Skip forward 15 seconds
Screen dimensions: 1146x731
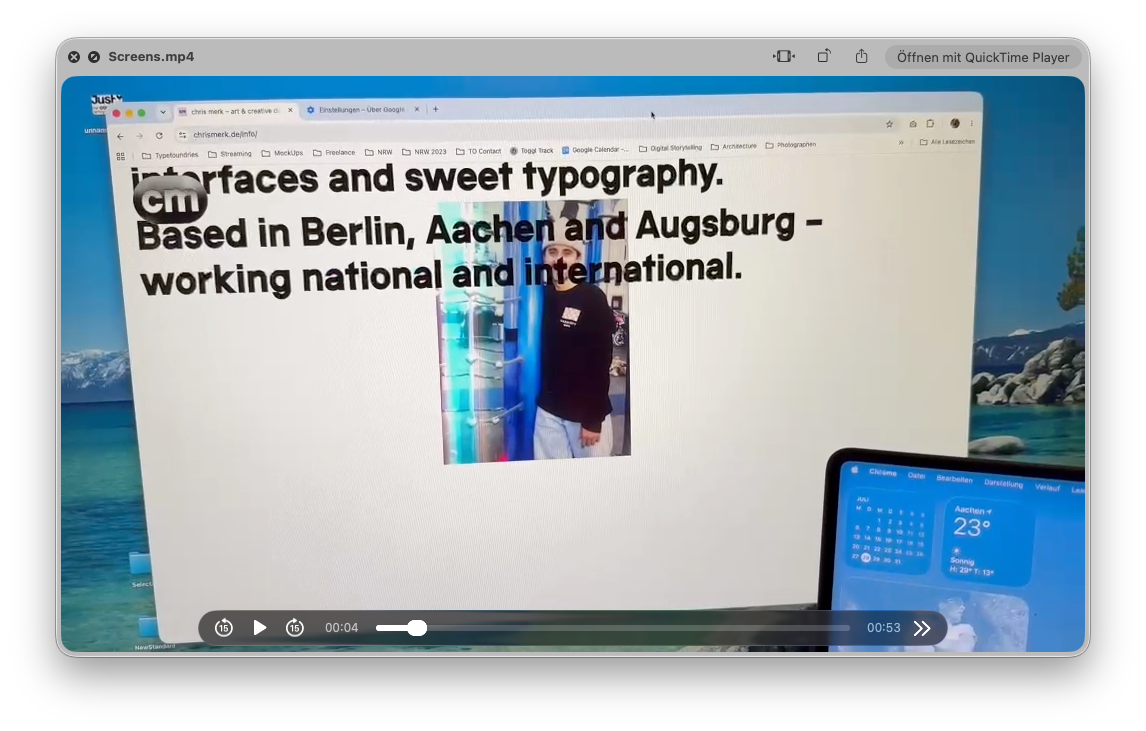(295, 628)
